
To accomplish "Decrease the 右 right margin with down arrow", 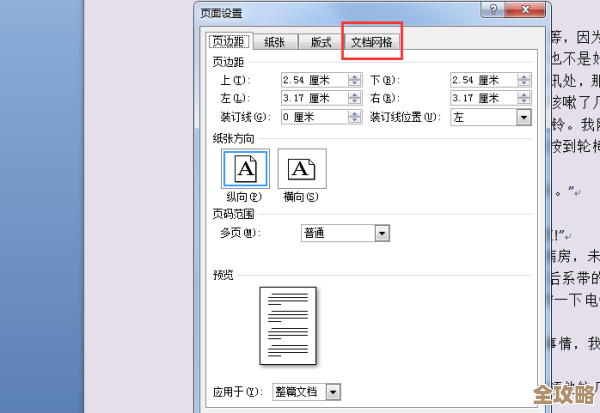I will pyautogui.click(x=524, y=101).
